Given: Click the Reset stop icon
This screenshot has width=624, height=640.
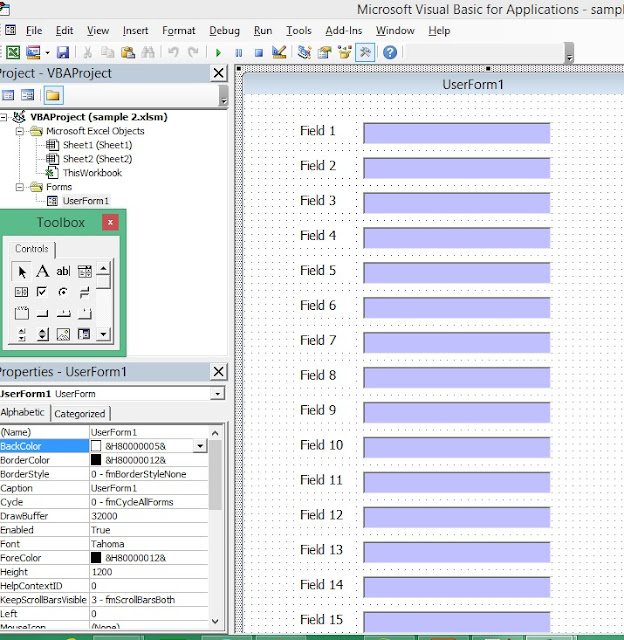Looking at the screenshot, I should pos(259,53).
